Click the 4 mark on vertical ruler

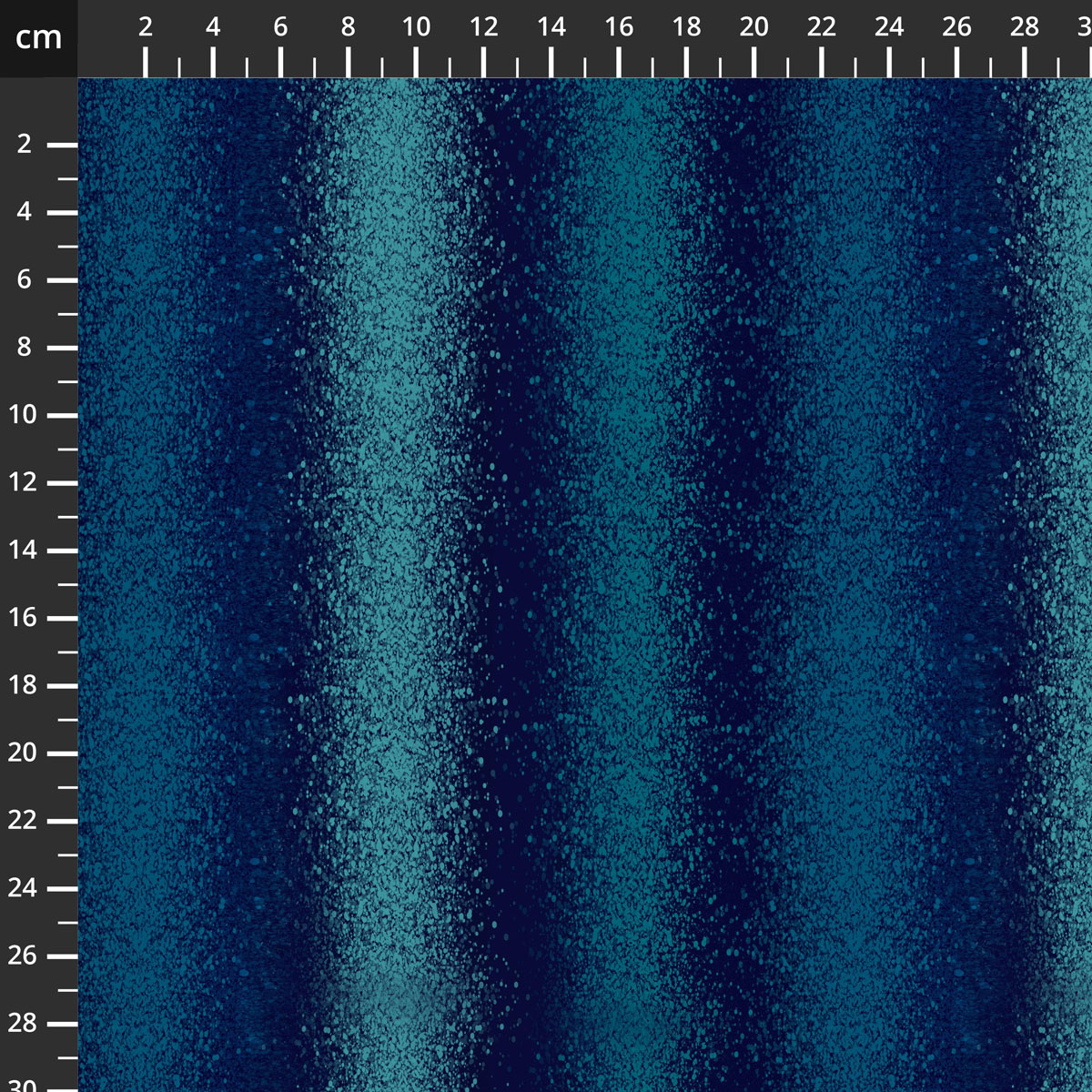pyautogui.click(x=25, y=211)
